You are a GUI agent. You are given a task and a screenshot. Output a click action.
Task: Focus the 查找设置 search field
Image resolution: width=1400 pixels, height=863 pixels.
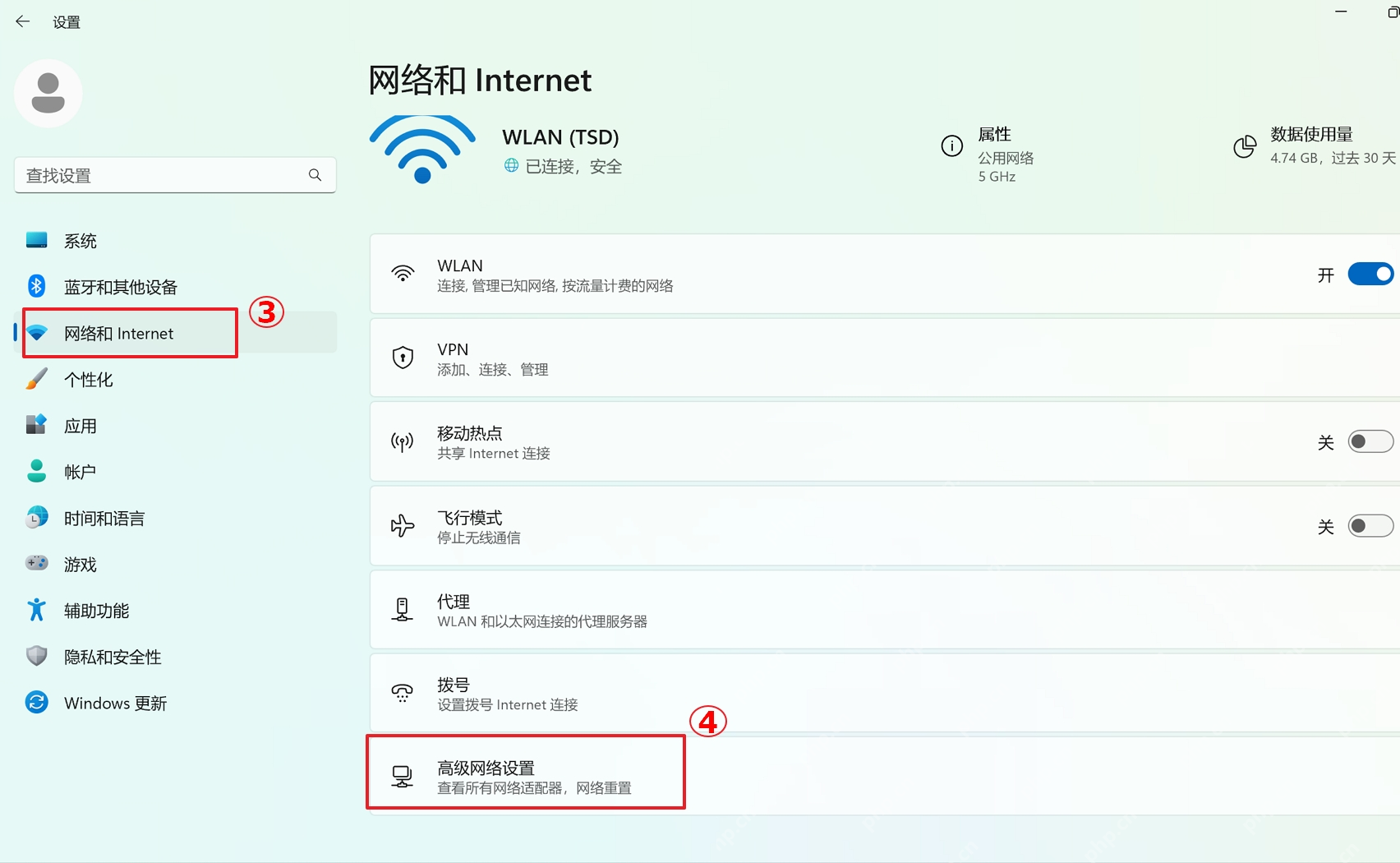click(175, 175)
